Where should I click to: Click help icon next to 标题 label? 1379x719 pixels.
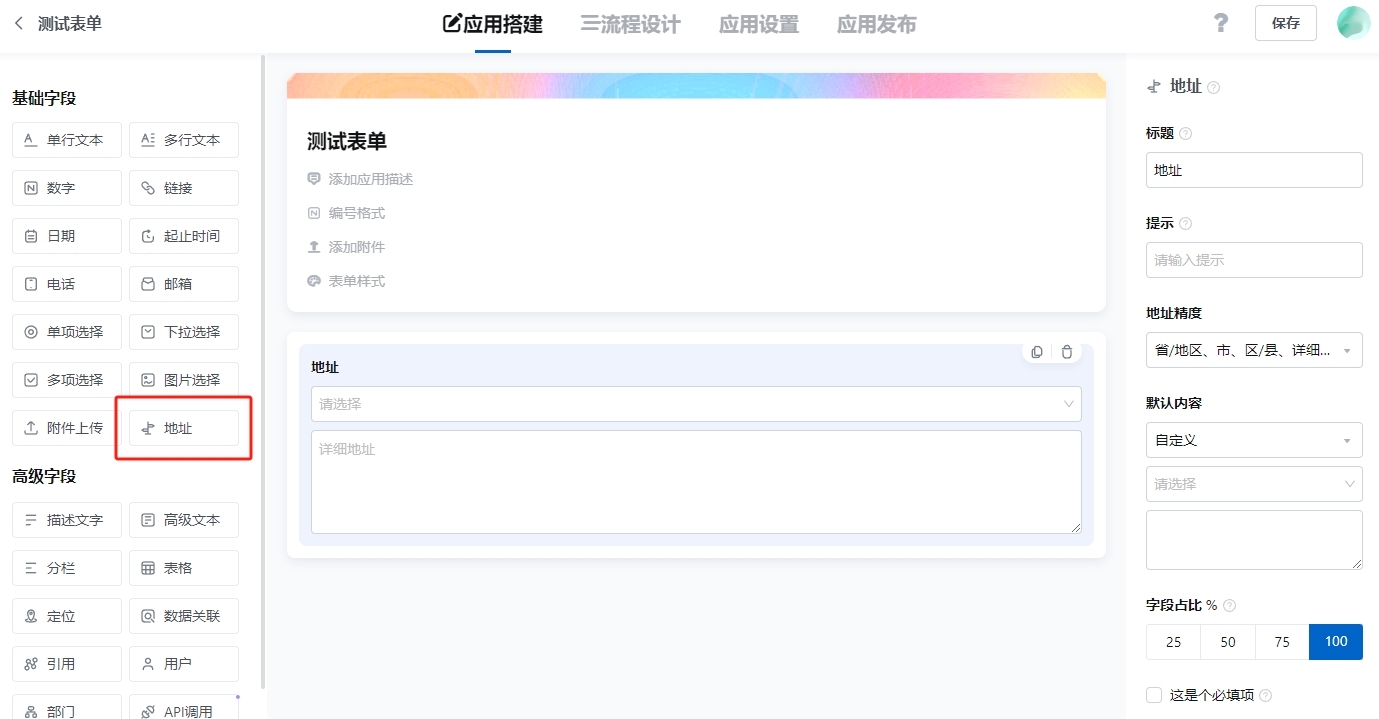(1186, 134)
